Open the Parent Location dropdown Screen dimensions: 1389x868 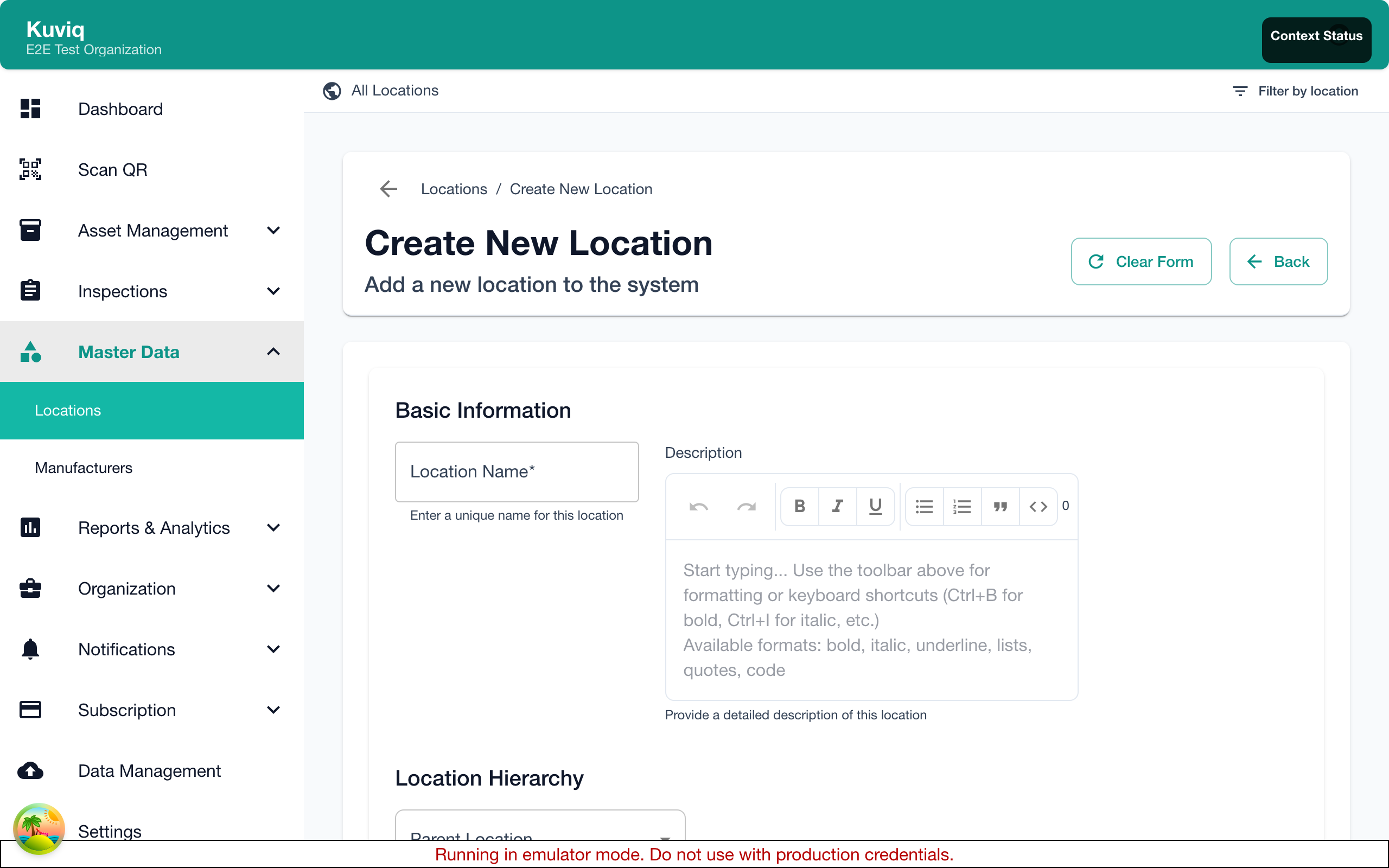tap(540, 826)
